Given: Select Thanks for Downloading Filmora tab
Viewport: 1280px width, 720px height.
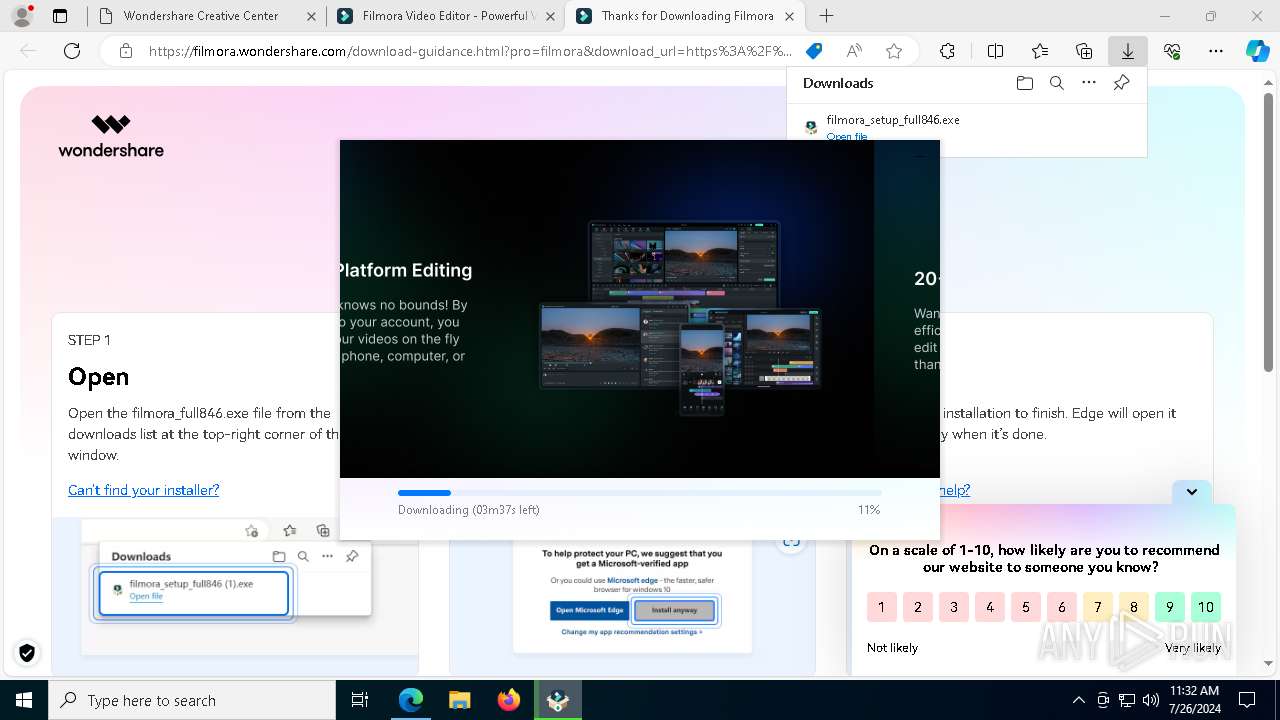Looking at the screenshot, I should [x=686, y=16].
